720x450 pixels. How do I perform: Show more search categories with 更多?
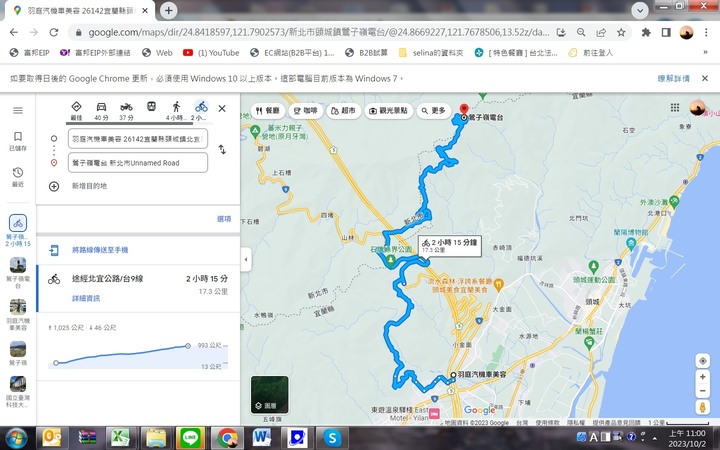[x=433, y=111]
